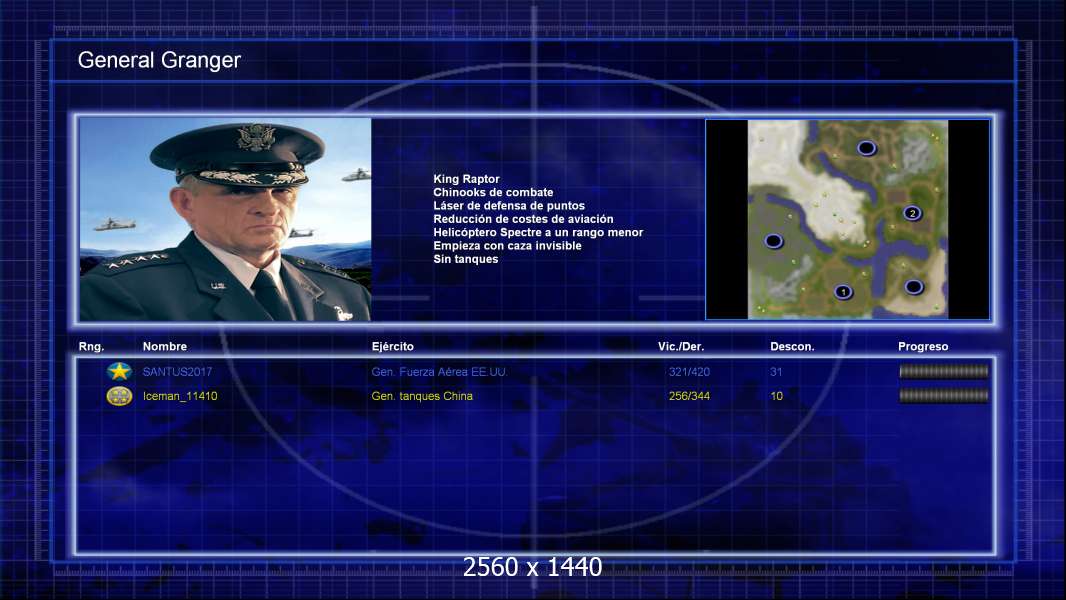Screen dimensions: 1066x600
Task: Click the Descon. column header
Action: pyautogui.click(x=792, y=347)
